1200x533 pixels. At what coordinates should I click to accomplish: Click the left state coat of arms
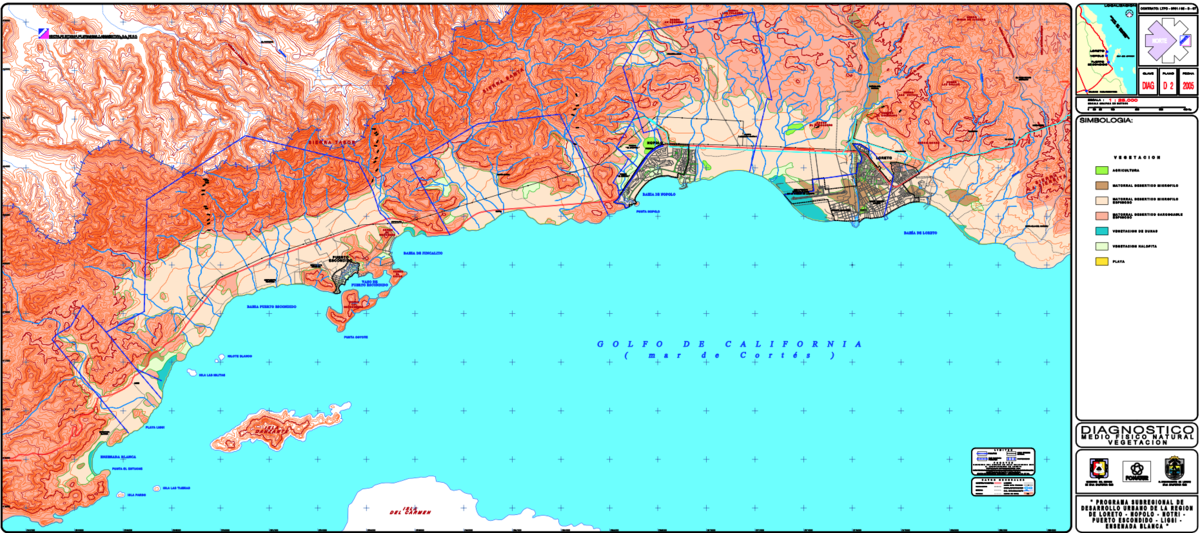tap(1096, 470)
